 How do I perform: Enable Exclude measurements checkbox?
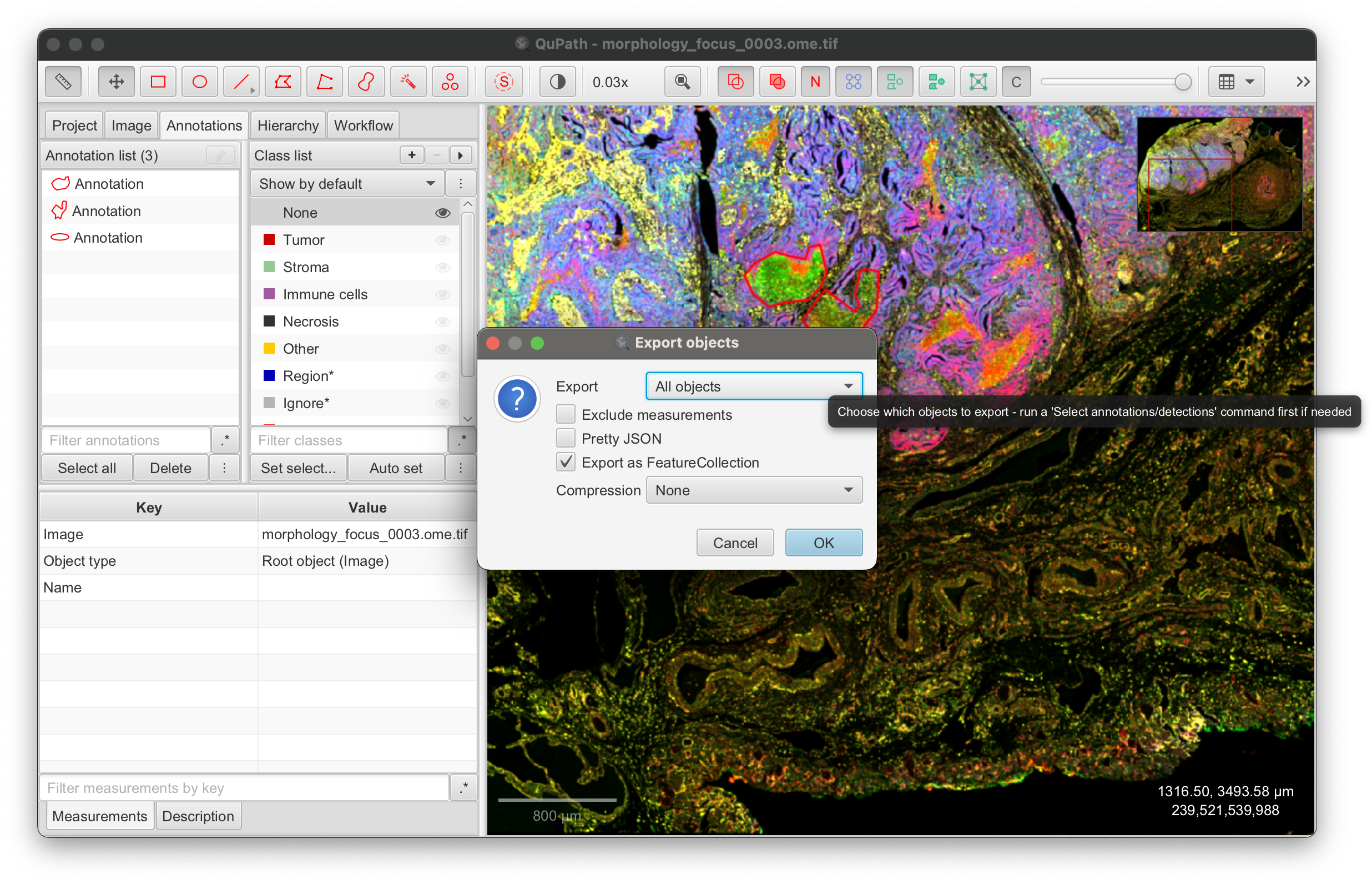pos(566,414)
